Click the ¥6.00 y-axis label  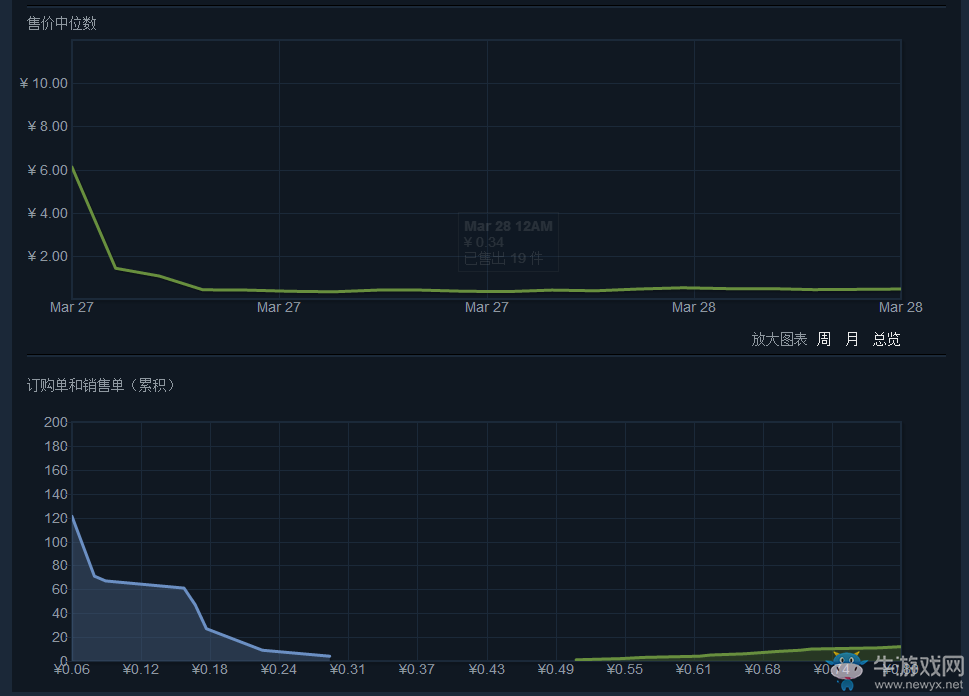tap(47, 170)
